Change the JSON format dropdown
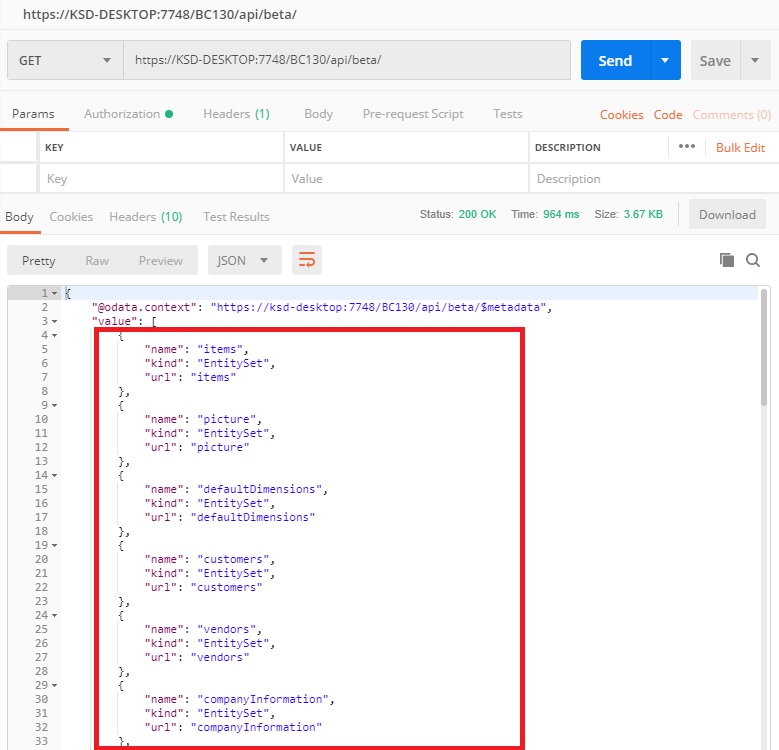This screenshot has height=750, width=779. (244, 260)
